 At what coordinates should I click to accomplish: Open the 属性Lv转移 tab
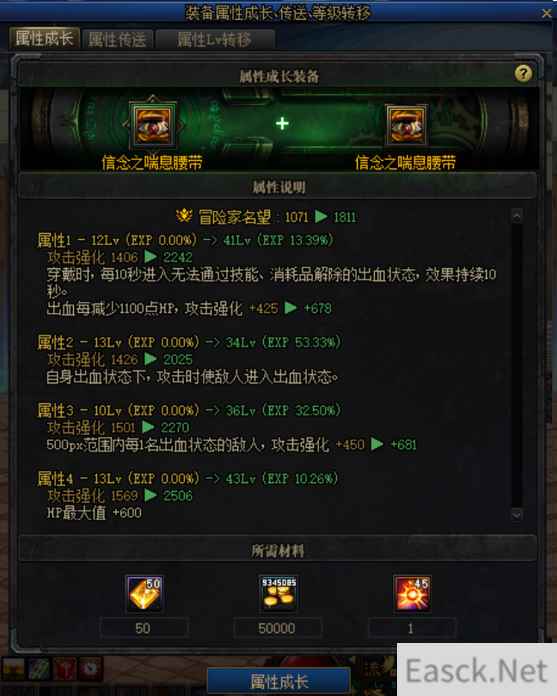tap(215, 40)
